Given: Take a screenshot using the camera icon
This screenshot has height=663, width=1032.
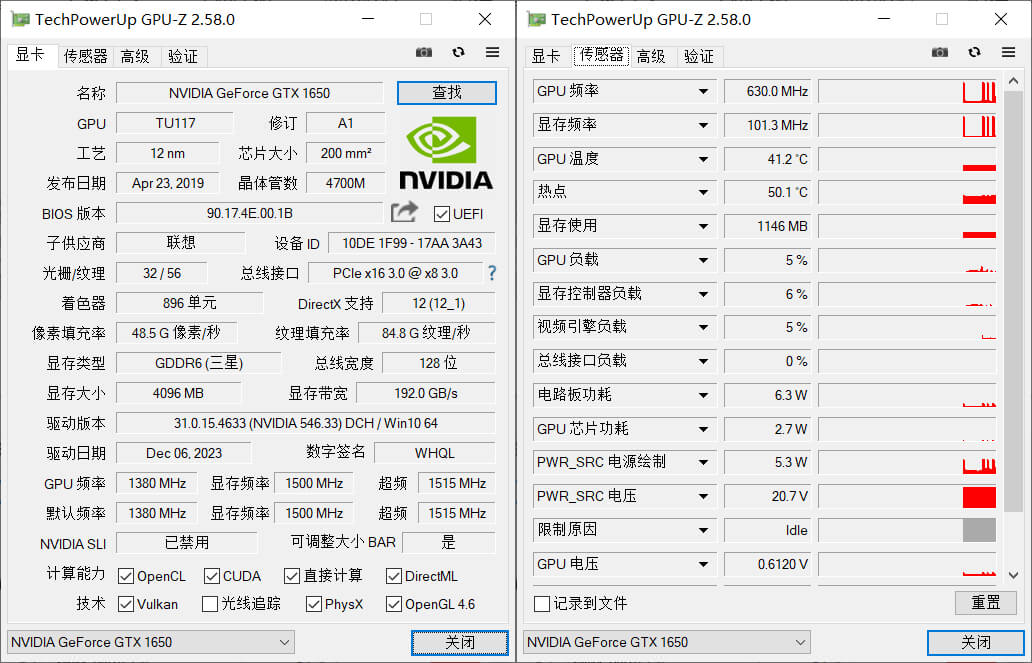Looking at the screenshot, I should point(423,52).
